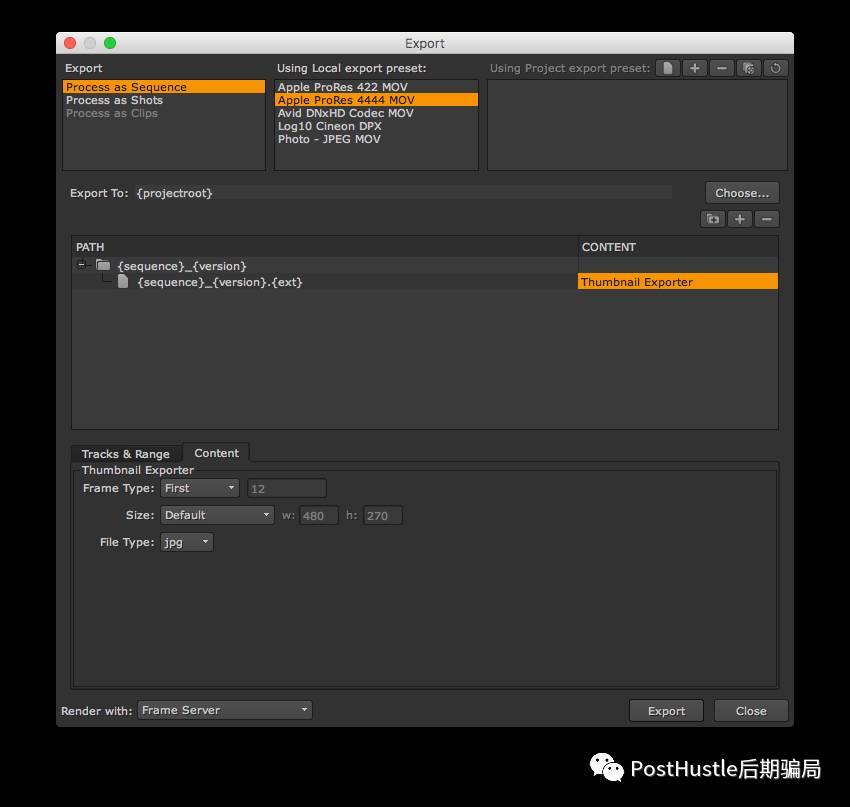Remove the selected path entry with minus
The height and width of the screenshot is (807, 850).
click(766, 219)
